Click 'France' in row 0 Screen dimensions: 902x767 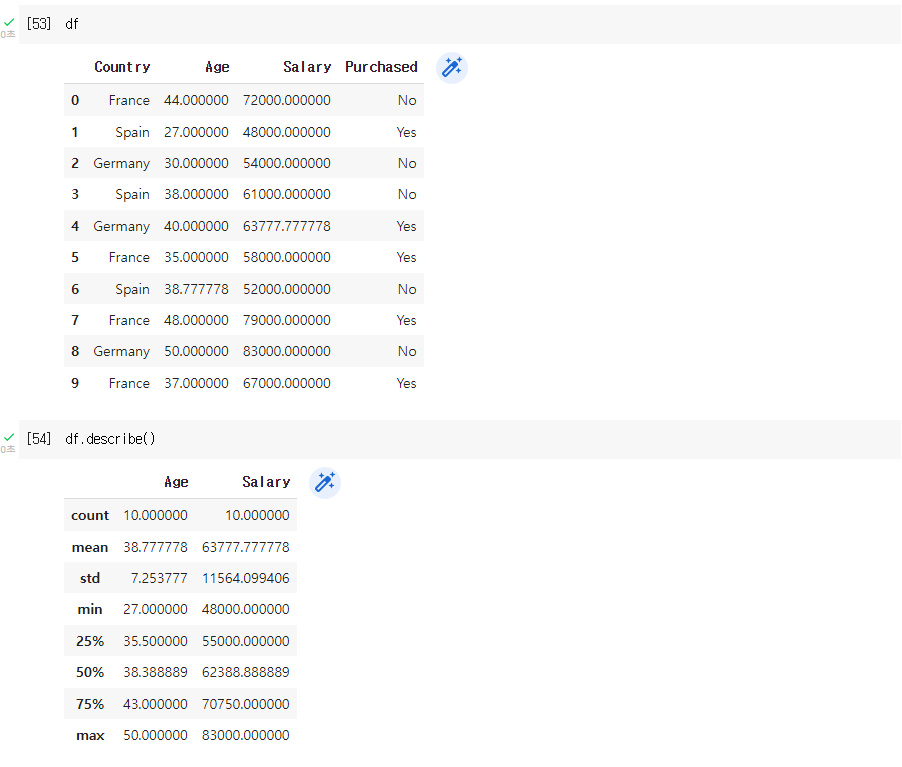coord(129,101)
